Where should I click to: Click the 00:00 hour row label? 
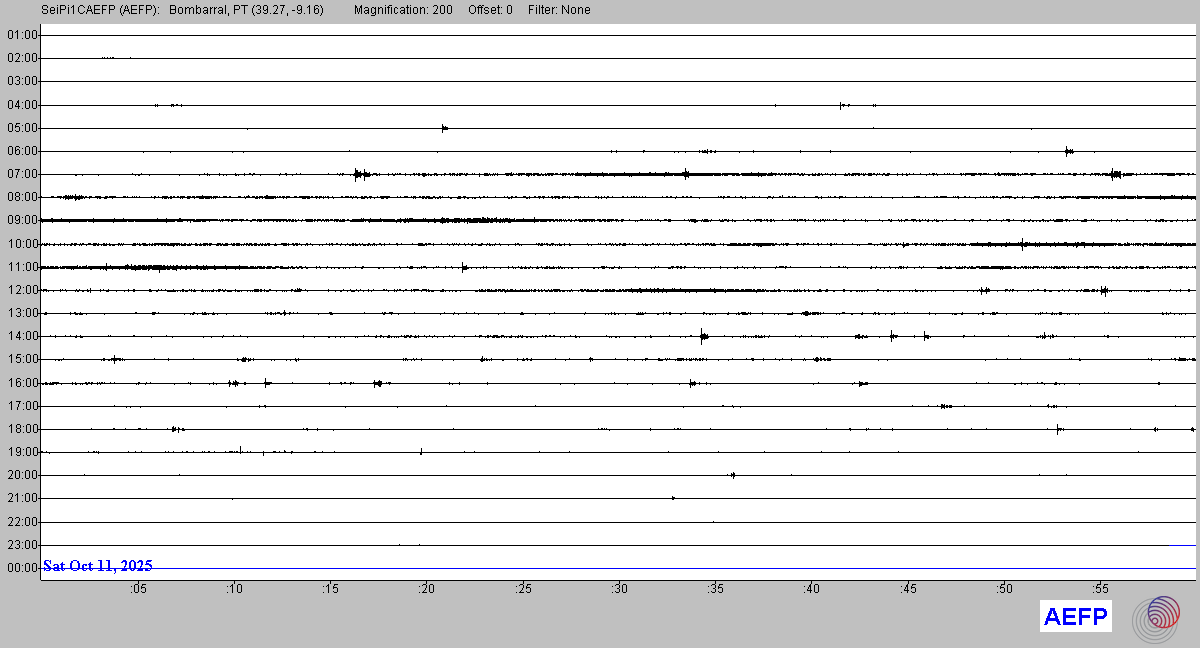coord(22,568)
